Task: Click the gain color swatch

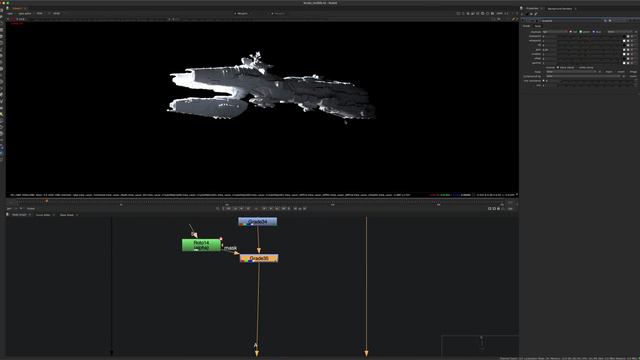Action: click(x=624, y=50)
